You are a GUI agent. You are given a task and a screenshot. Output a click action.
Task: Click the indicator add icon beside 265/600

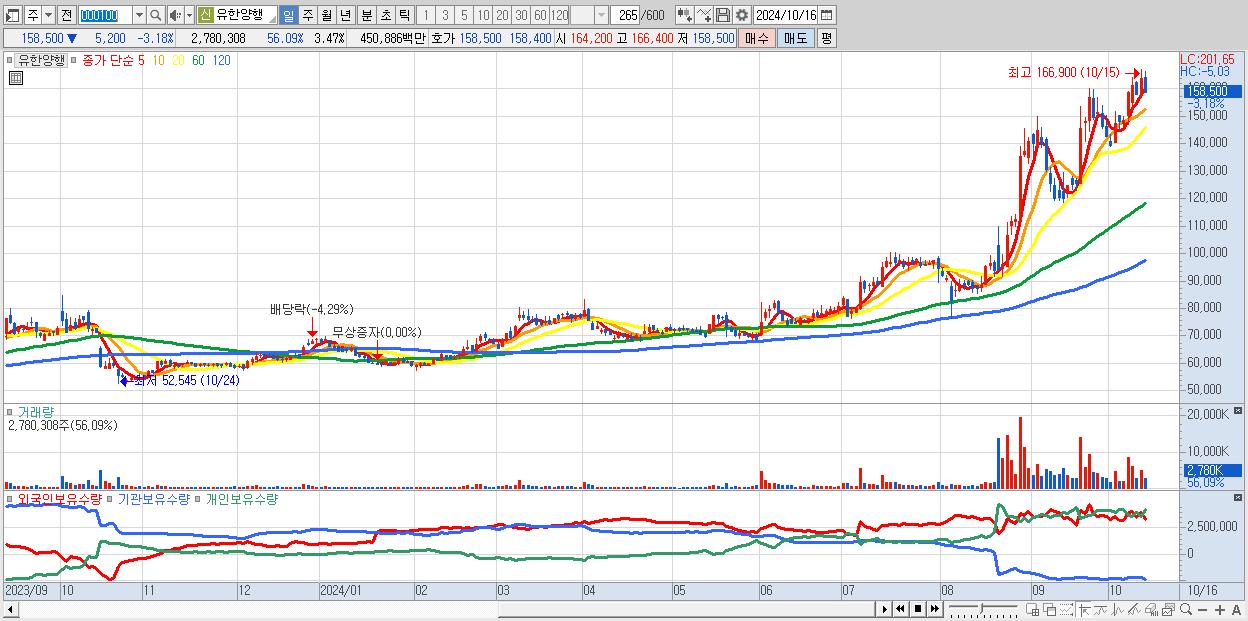click(x=684, y=15)
